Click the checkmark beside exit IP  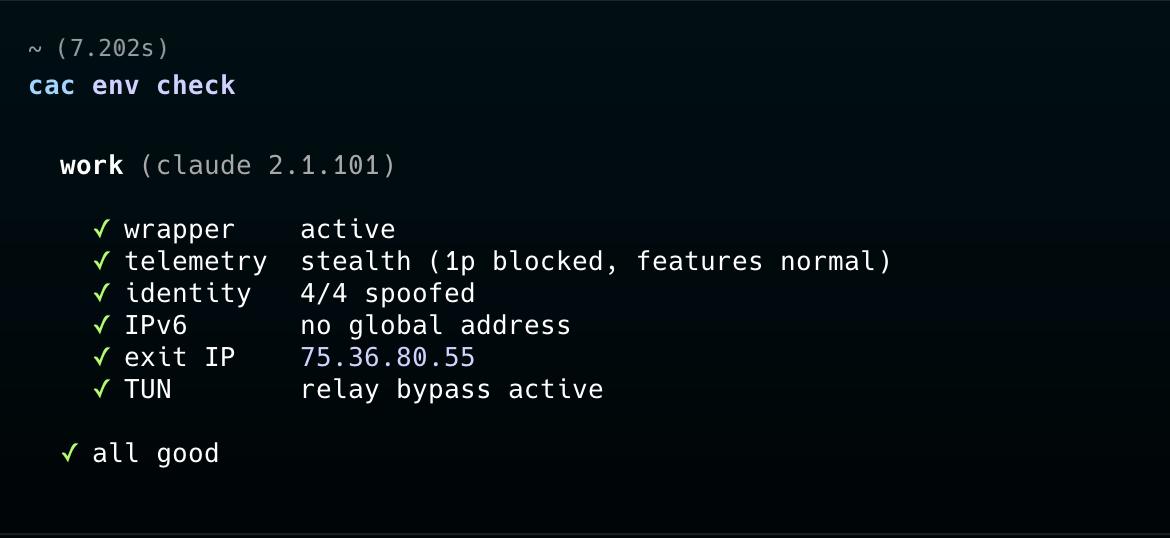(101, 357)
